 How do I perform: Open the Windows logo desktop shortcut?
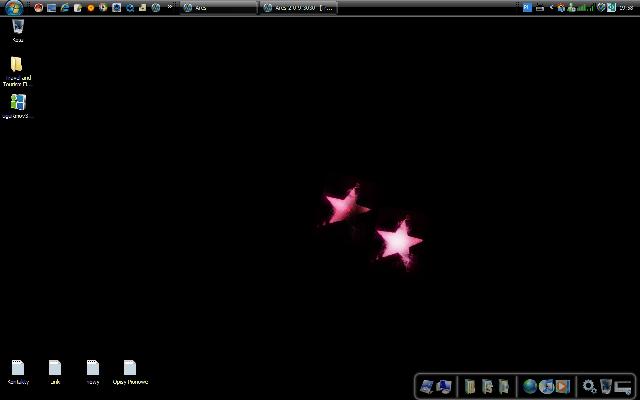click(17, 102)
